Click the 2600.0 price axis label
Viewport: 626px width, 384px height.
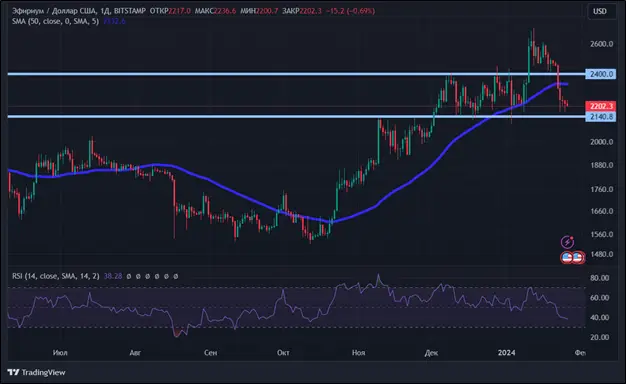tap(602, 44)
